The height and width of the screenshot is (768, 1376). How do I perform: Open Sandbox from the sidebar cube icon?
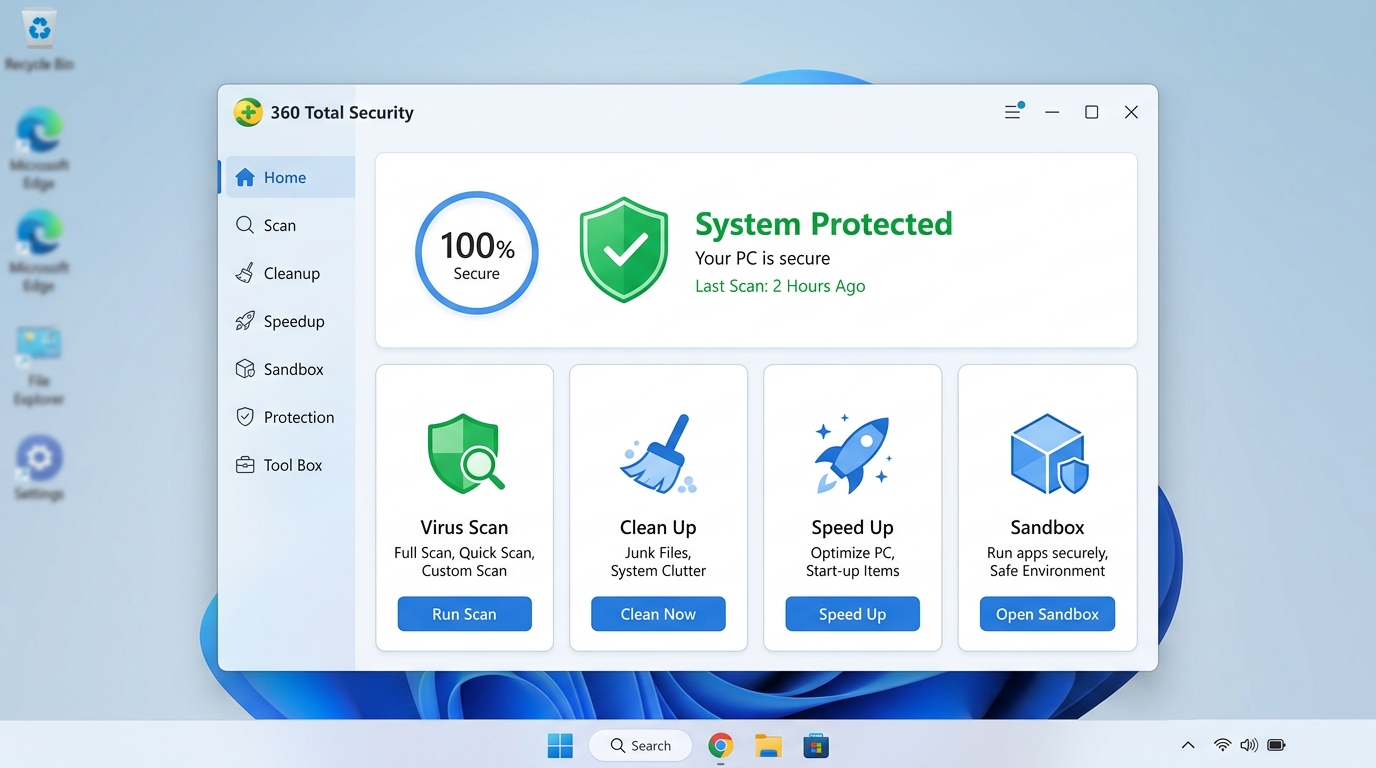point(244,369)
